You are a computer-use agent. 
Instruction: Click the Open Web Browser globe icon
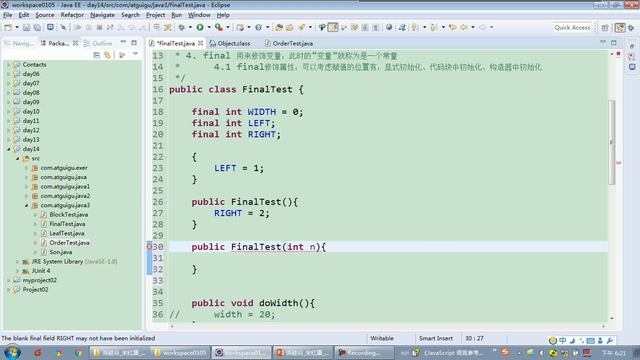[x=389, y=27]
